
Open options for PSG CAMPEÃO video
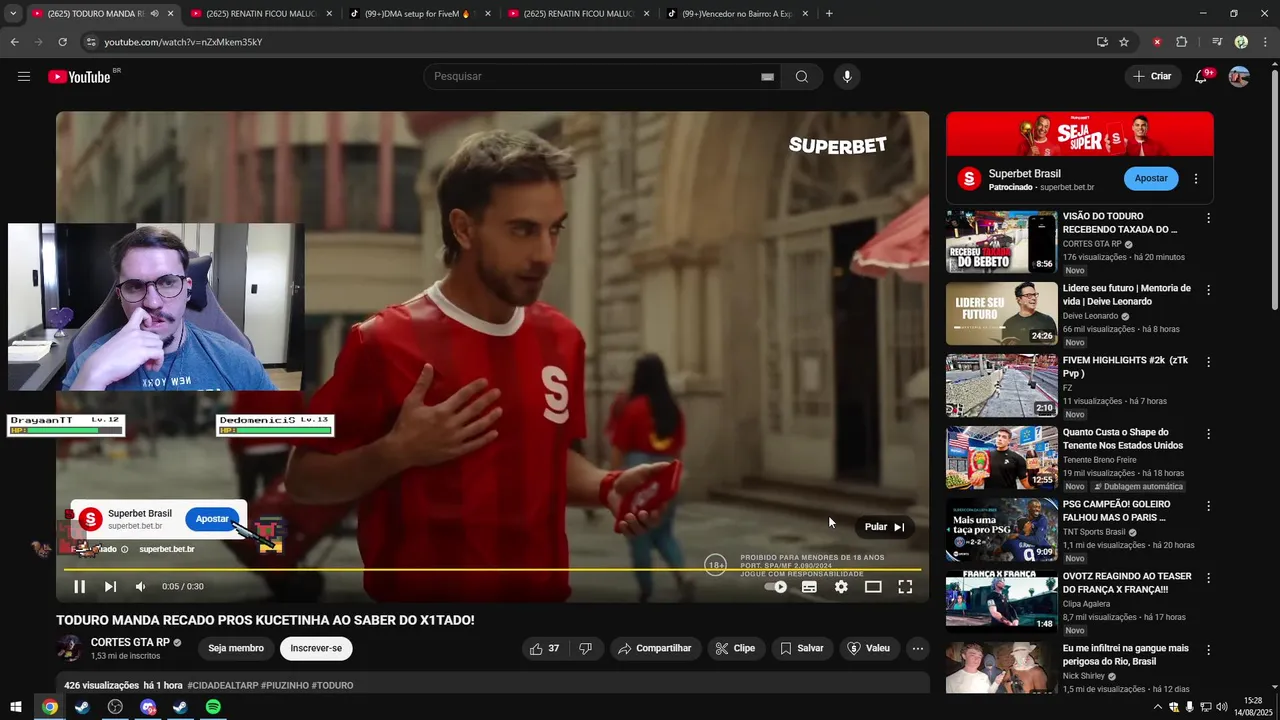1208,506
